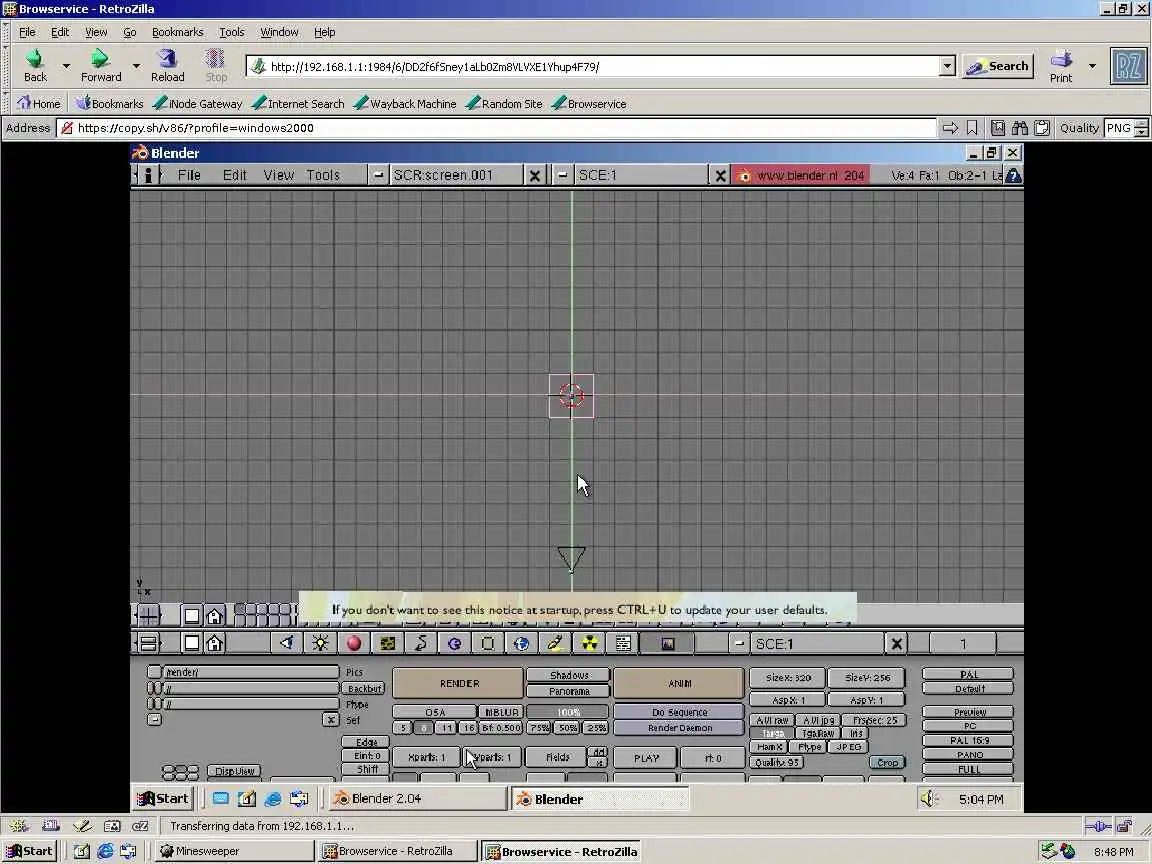Open the SCR screen browse dropdown
This screenshot has width=1152, height=864.
click(x=378, y=175)
